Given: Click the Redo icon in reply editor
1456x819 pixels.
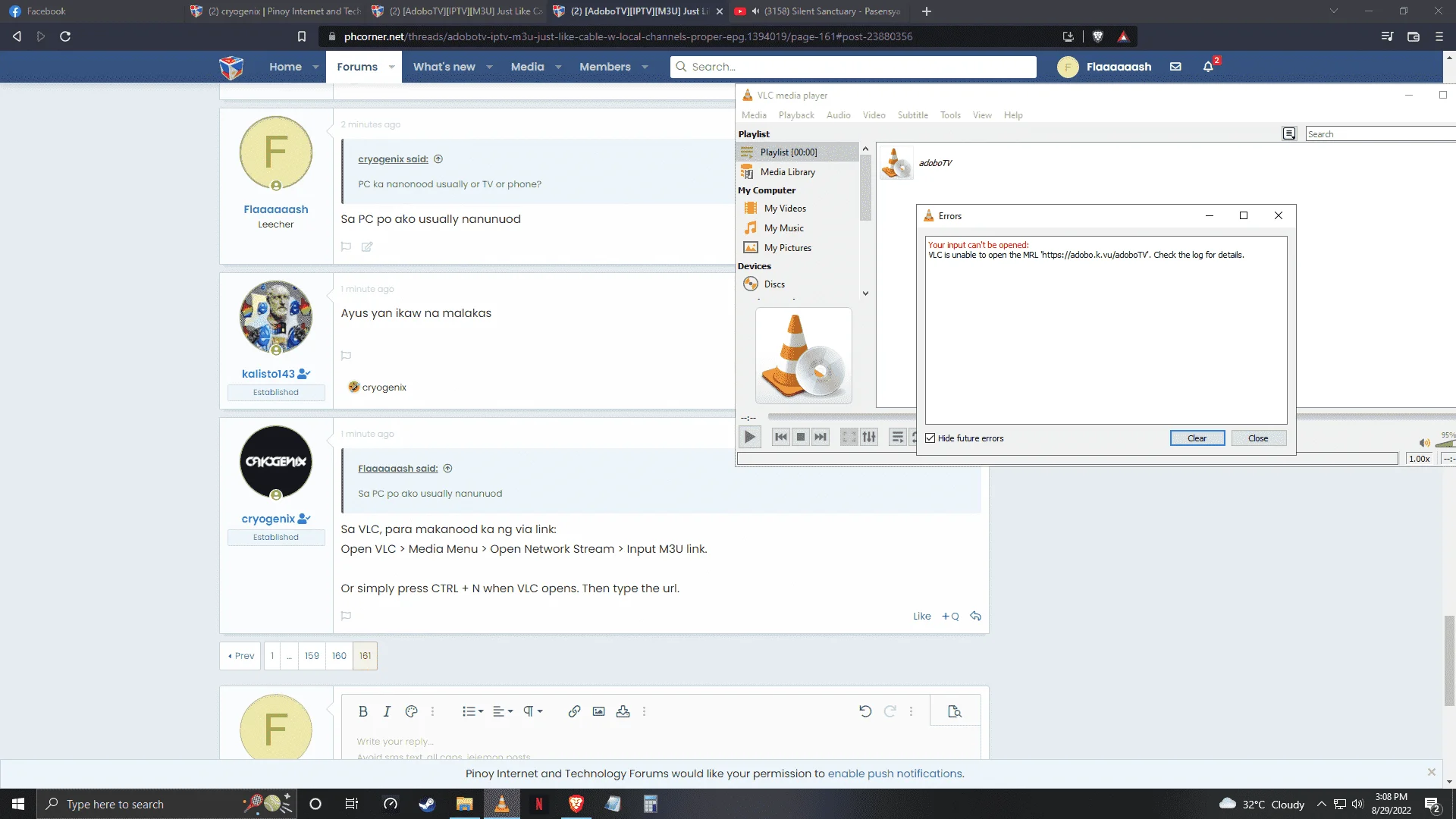Looking at the screenshot, I should 890,711.
